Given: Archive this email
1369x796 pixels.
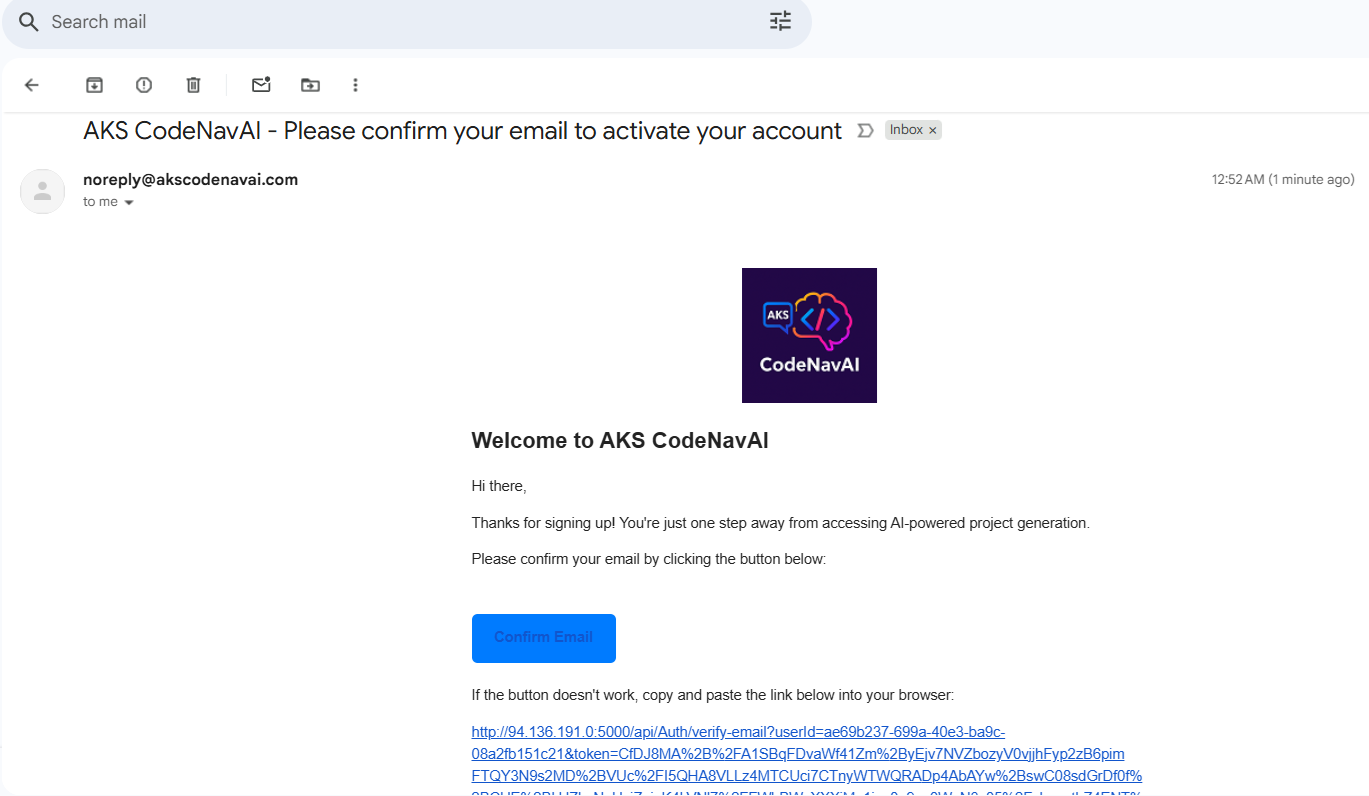Looking at the screenshot, I should pos(94,85).
